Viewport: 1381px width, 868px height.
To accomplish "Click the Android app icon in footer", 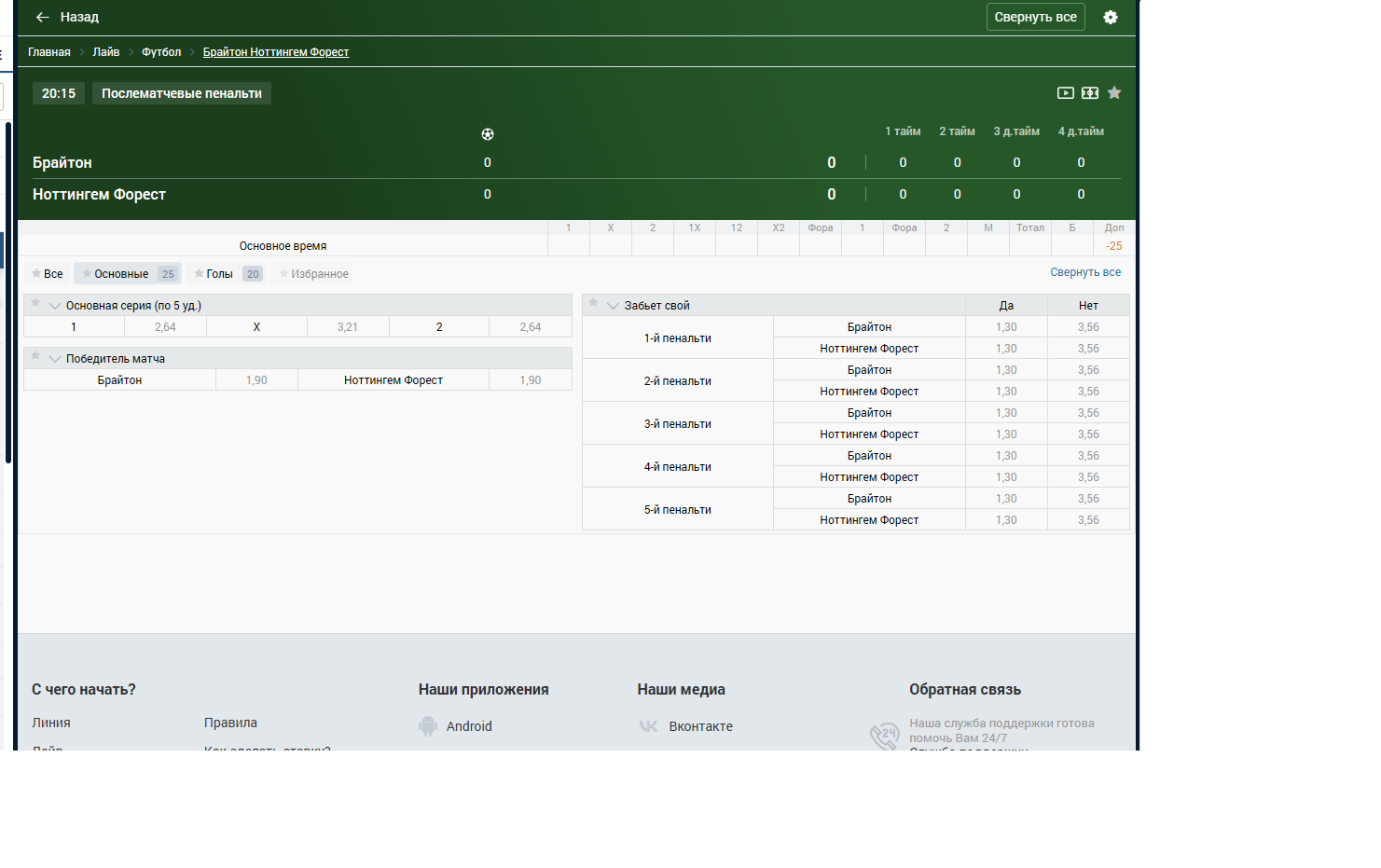I will [428, 726].
